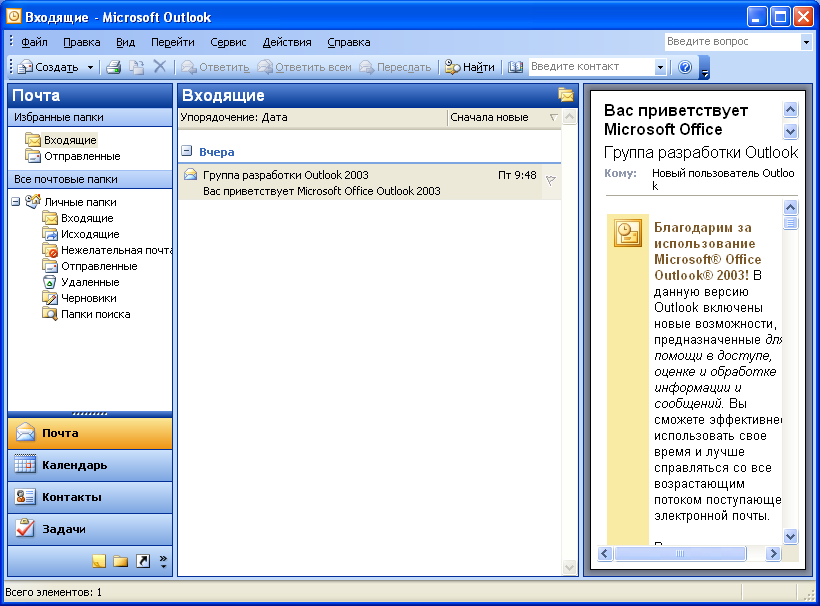Click the Все почтовые папки header
Viewport: 820px width, 606px height.
[90, 179]
